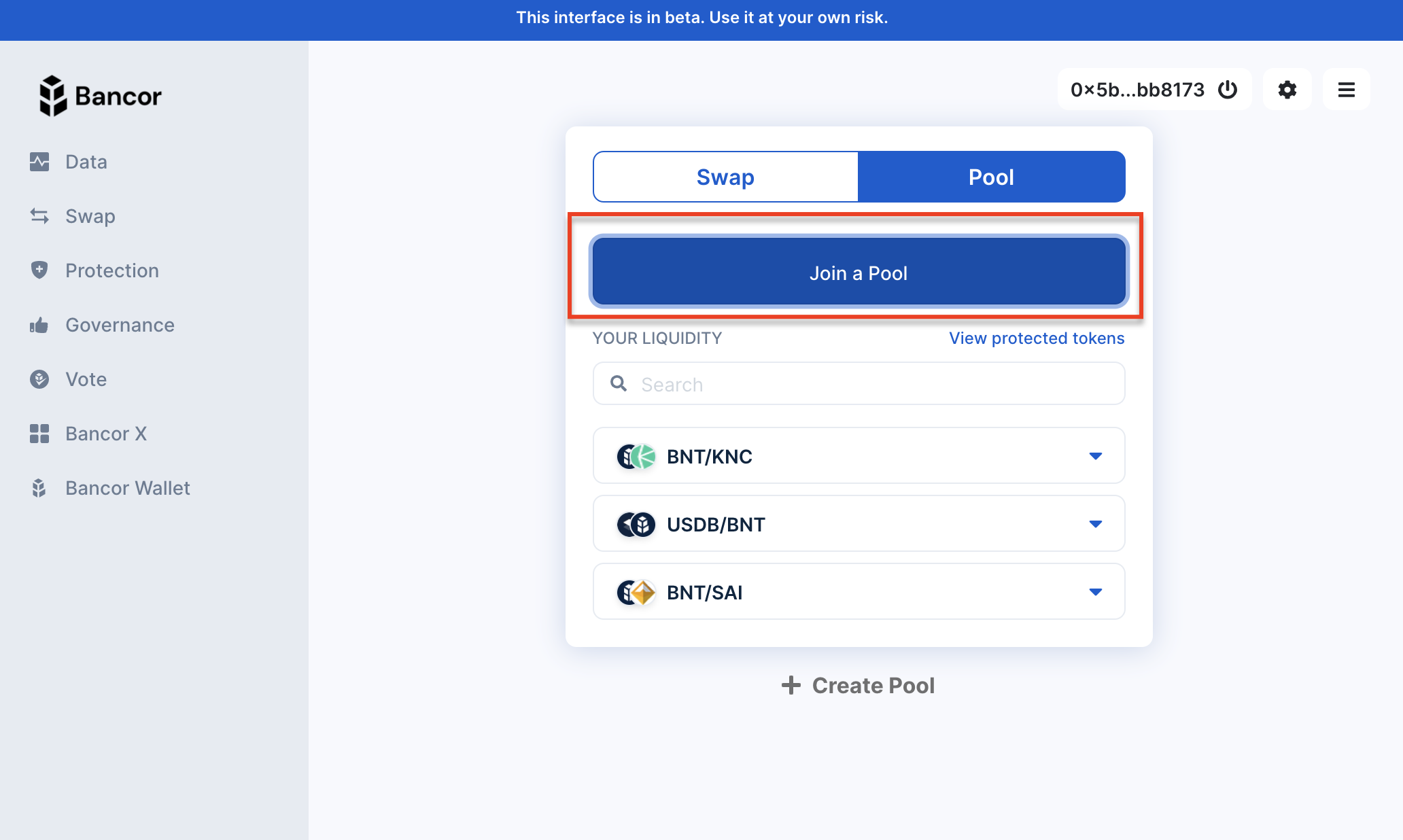This screenshot has height=840, width=1403.
Task: Click the View protected tokens link
Action: pyautogui.click(x=1037, y=338)
